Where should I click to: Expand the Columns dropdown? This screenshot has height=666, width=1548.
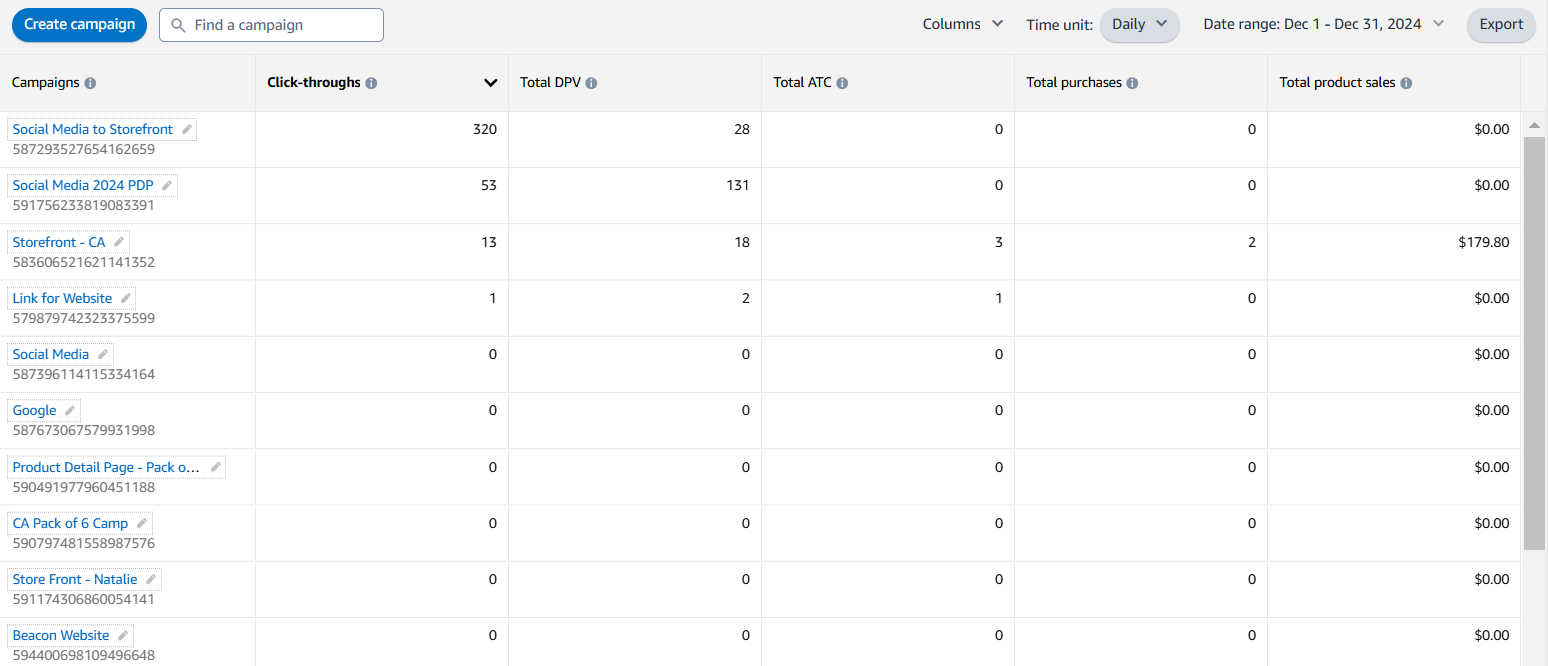[963, 24]
